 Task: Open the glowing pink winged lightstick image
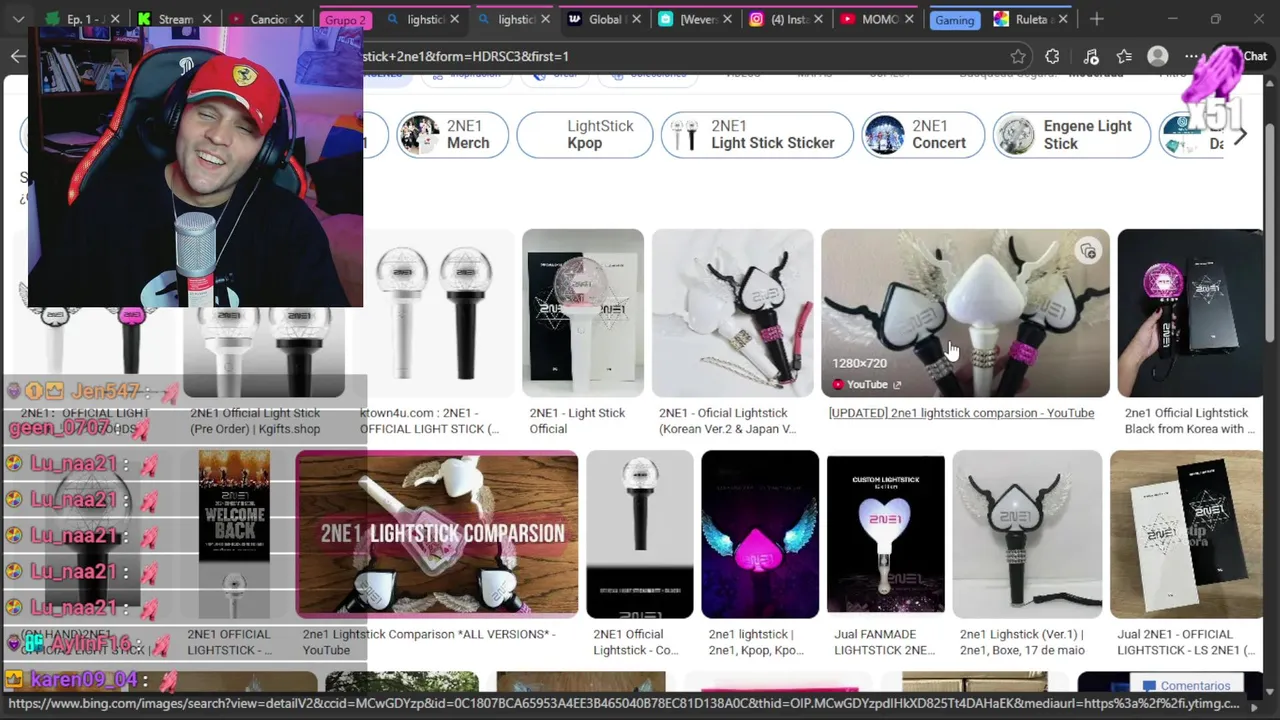click(x=760, y=534)
